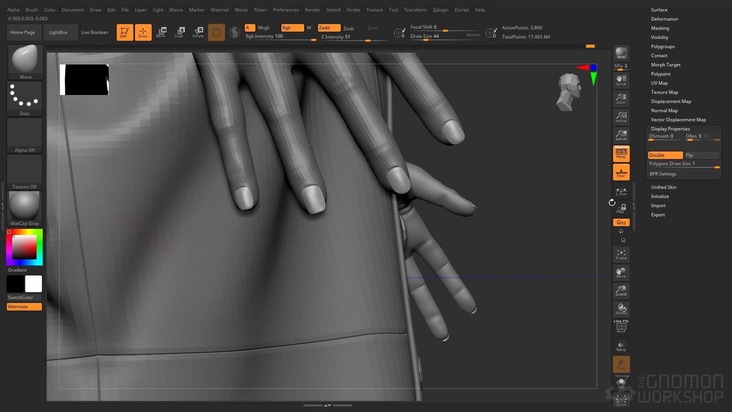Click the Lock camera icon
Image resolution: width=732 pixels, height=412 pixels.
pos(623,209)
